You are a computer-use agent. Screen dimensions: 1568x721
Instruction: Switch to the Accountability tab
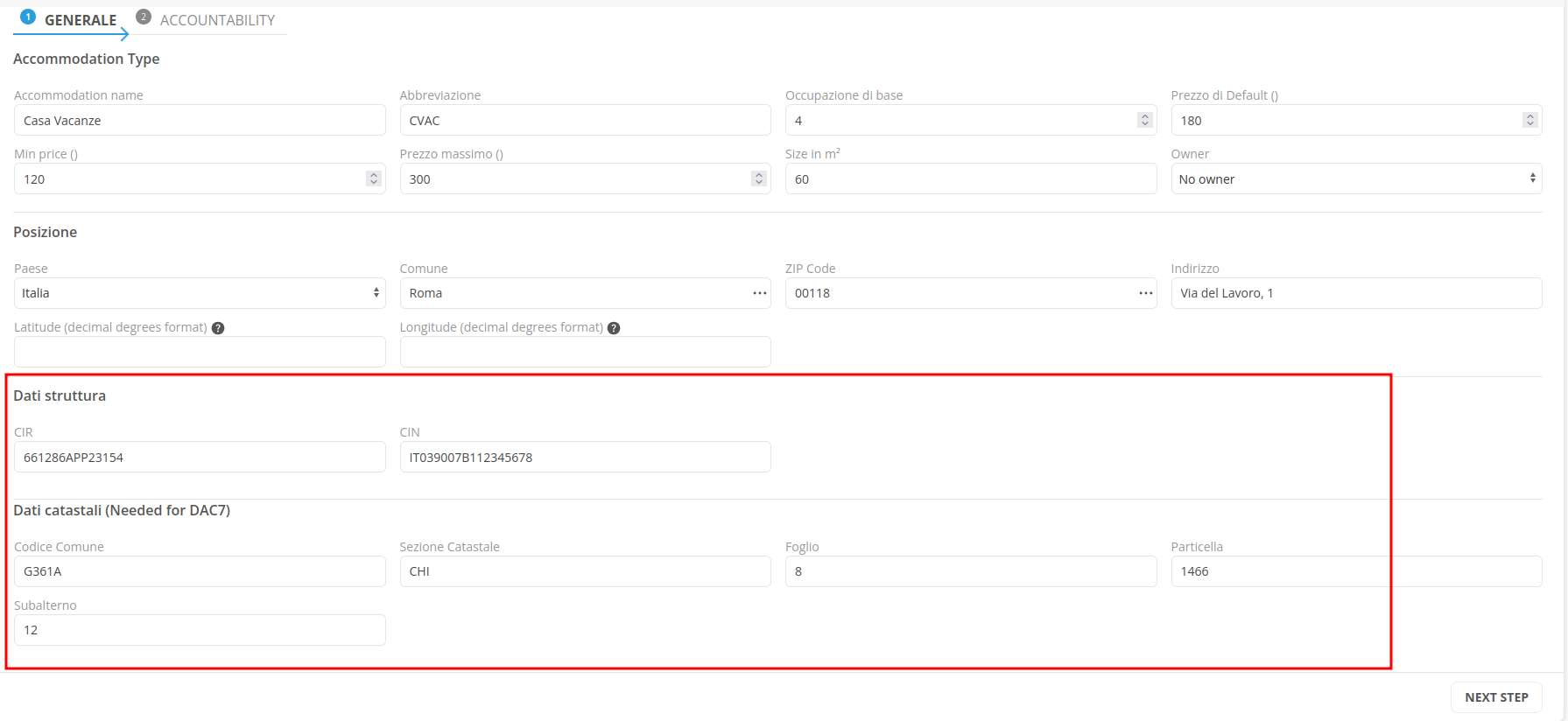coord(216,20)
